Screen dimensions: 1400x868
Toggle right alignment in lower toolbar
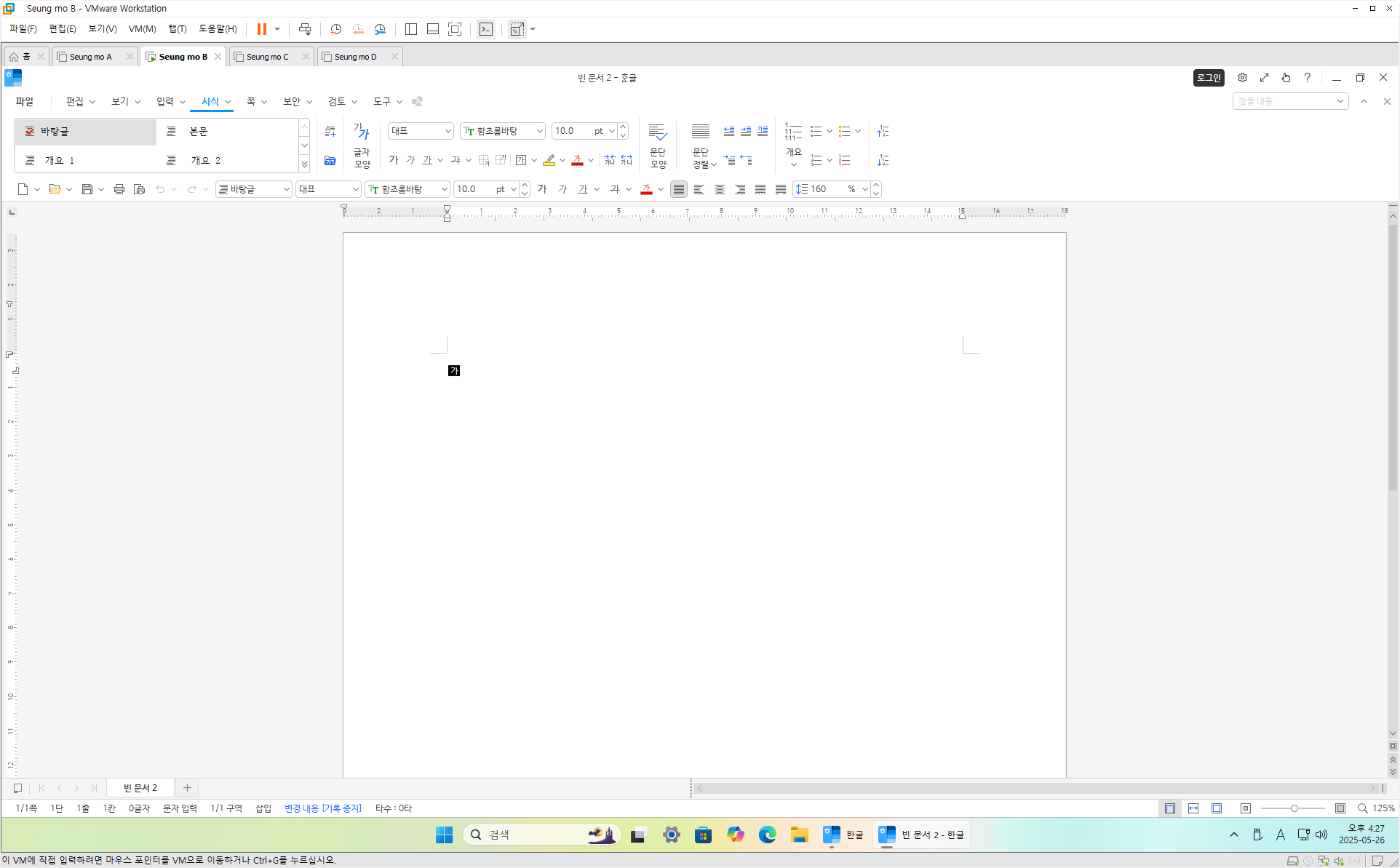(x=740, y=189)
